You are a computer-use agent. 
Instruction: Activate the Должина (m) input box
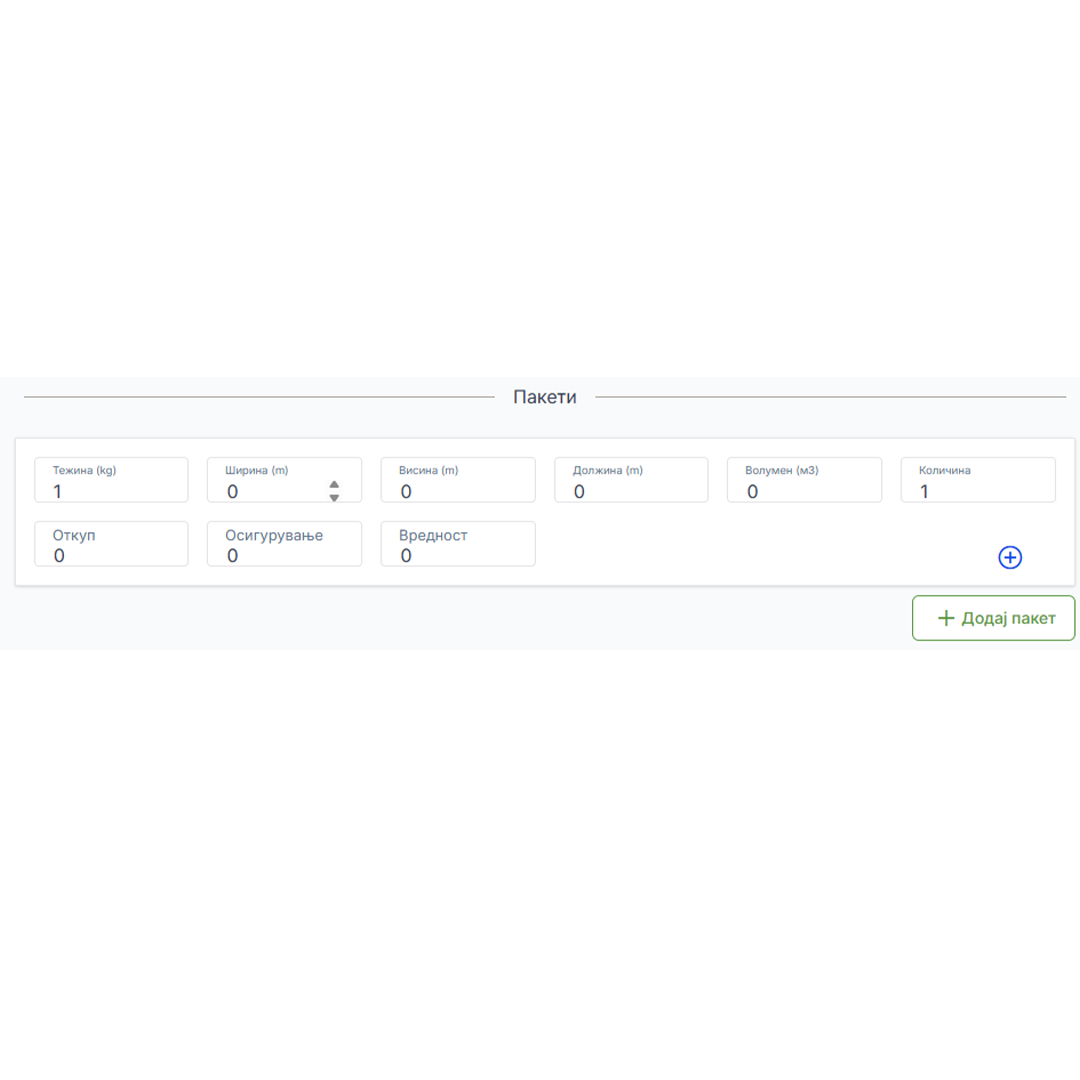click(x=631, y=480)
